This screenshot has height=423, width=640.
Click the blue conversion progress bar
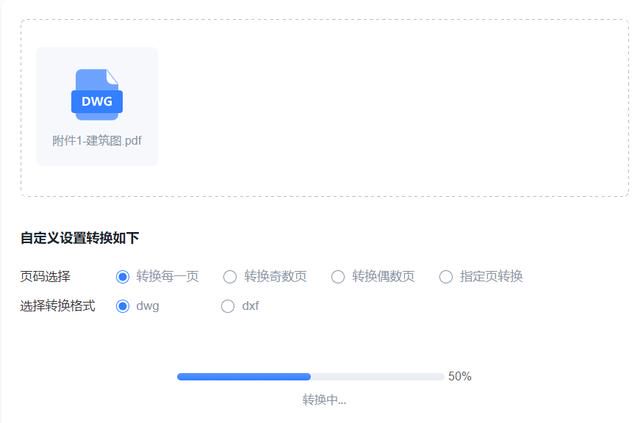(x=244, y=376)
